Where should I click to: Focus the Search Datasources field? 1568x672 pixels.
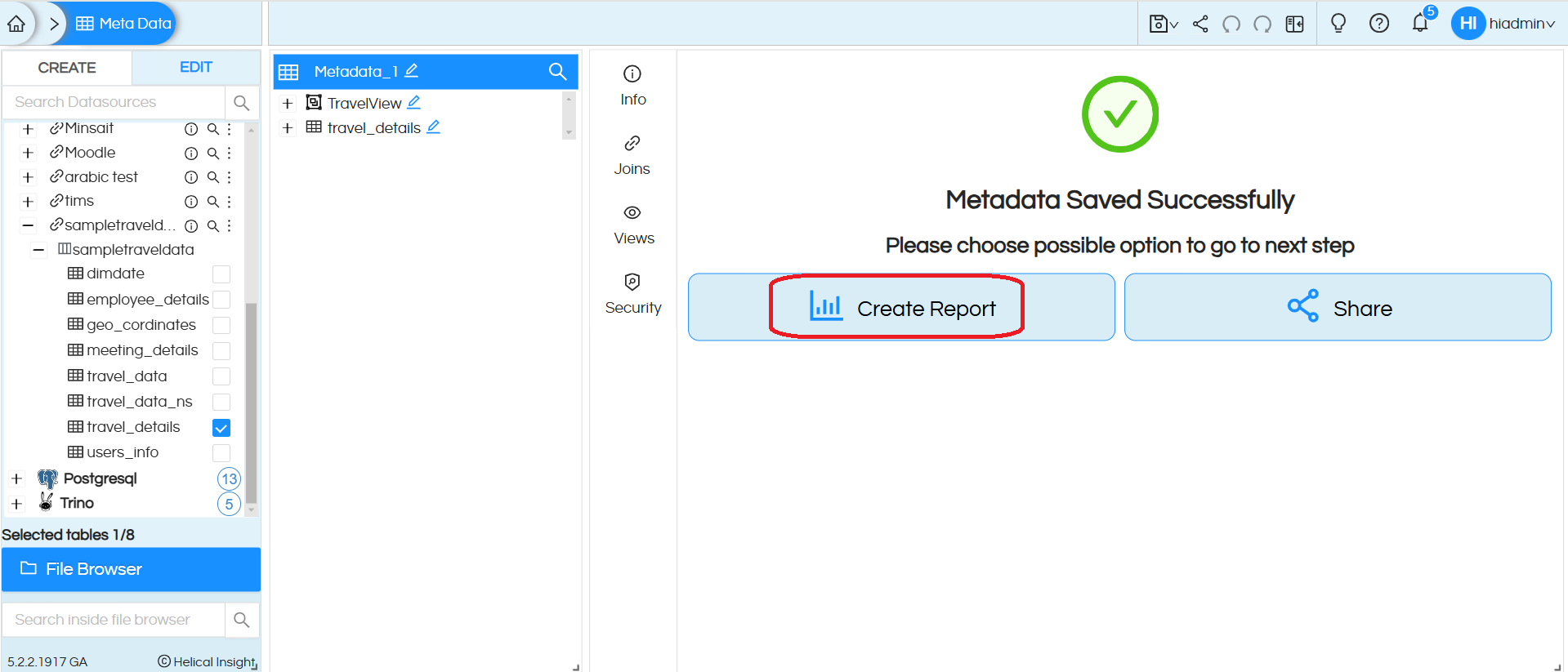click(114, 102)
